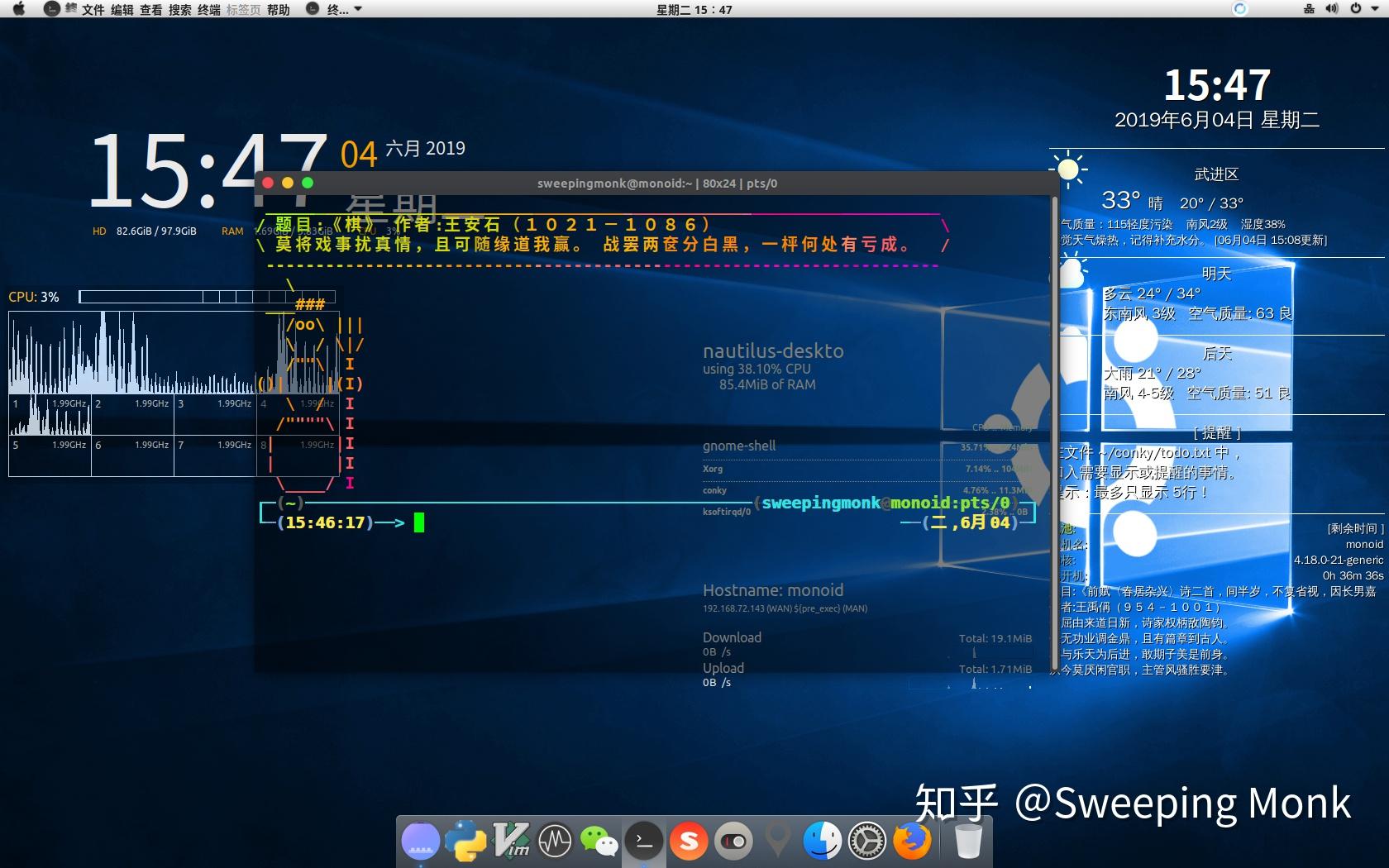Screen dimensions: 1389x868
Task: Click the 2019年6月04日 星期二 date text
Action: (x=1216, y=120)
